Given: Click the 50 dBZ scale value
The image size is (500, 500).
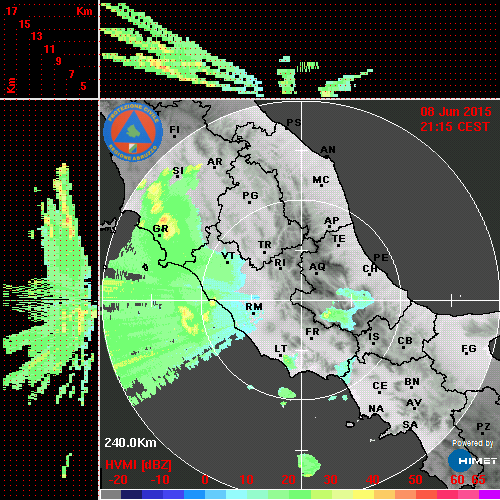Looking at the screenshot, I should 415,480.
